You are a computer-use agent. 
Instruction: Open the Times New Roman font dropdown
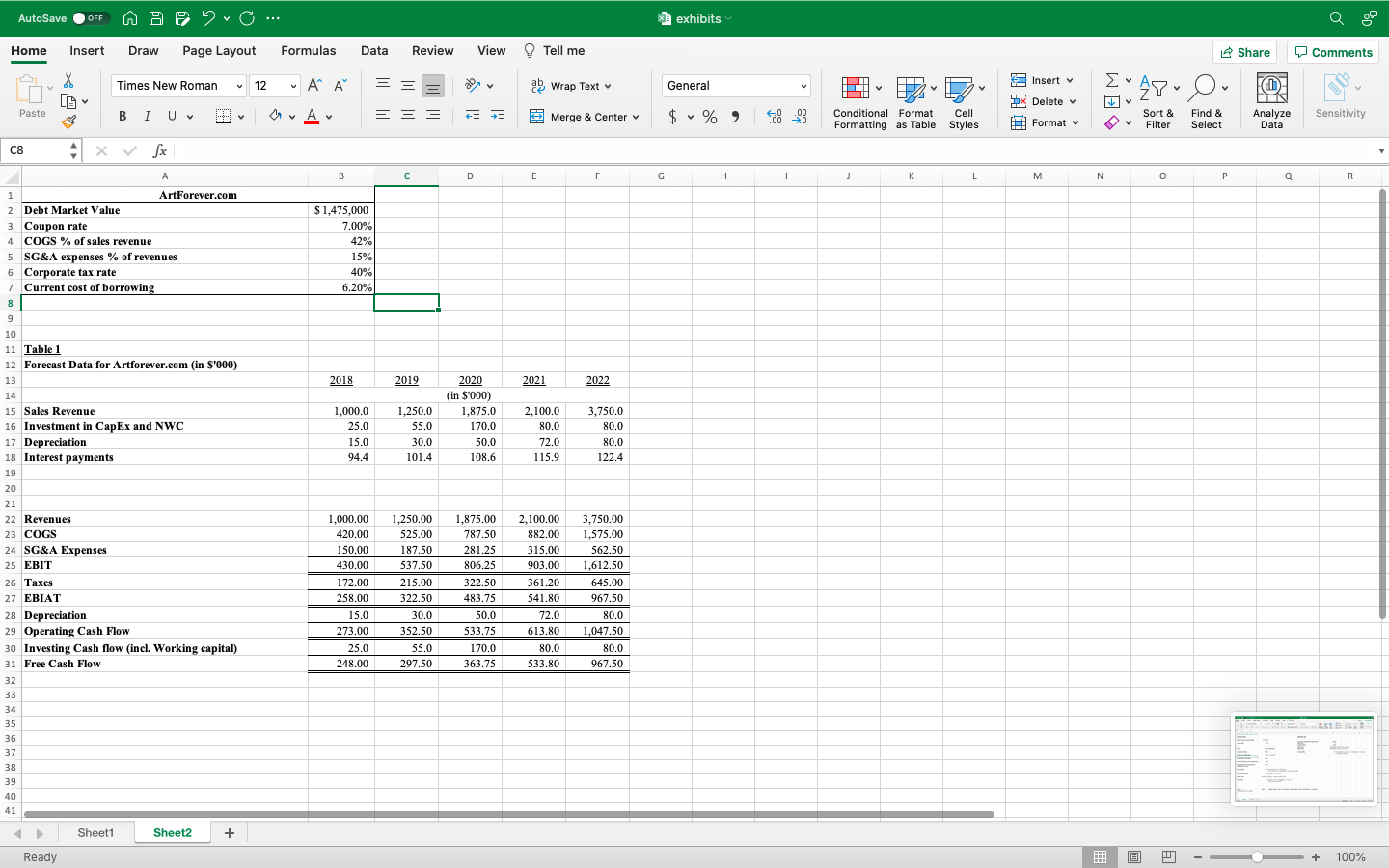(239, 86)
